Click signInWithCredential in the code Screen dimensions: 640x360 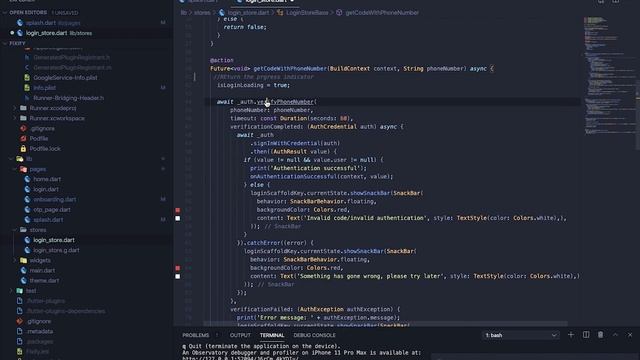287,143
